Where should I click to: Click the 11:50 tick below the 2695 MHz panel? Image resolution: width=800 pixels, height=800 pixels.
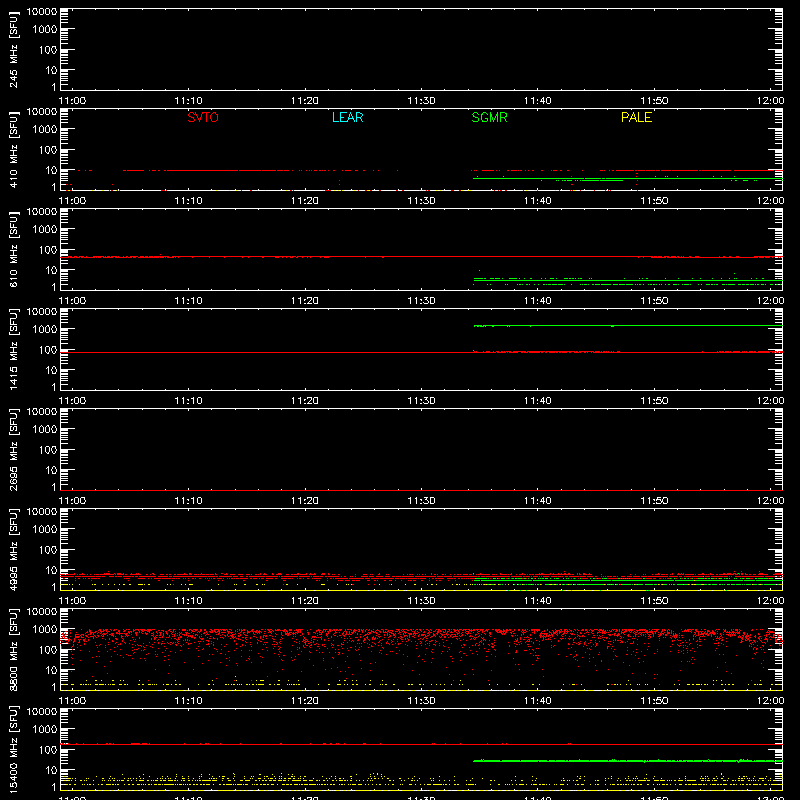654,501
